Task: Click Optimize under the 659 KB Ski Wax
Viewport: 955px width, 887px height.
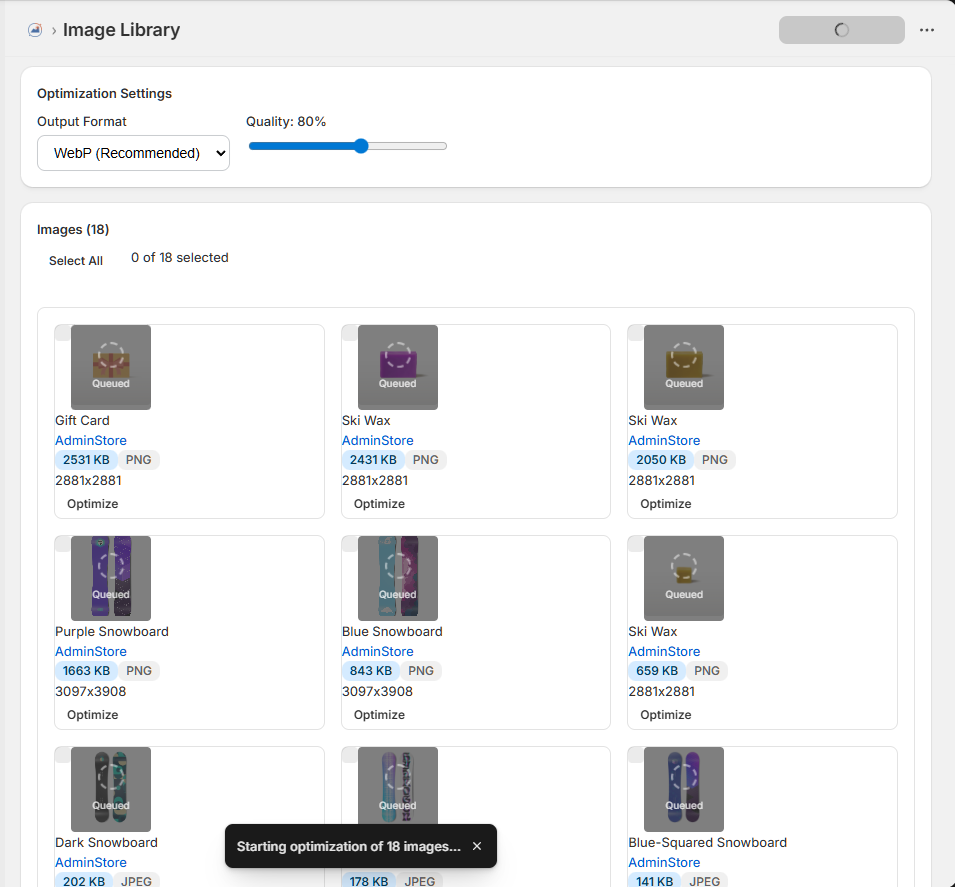Action: pos(666,715)
